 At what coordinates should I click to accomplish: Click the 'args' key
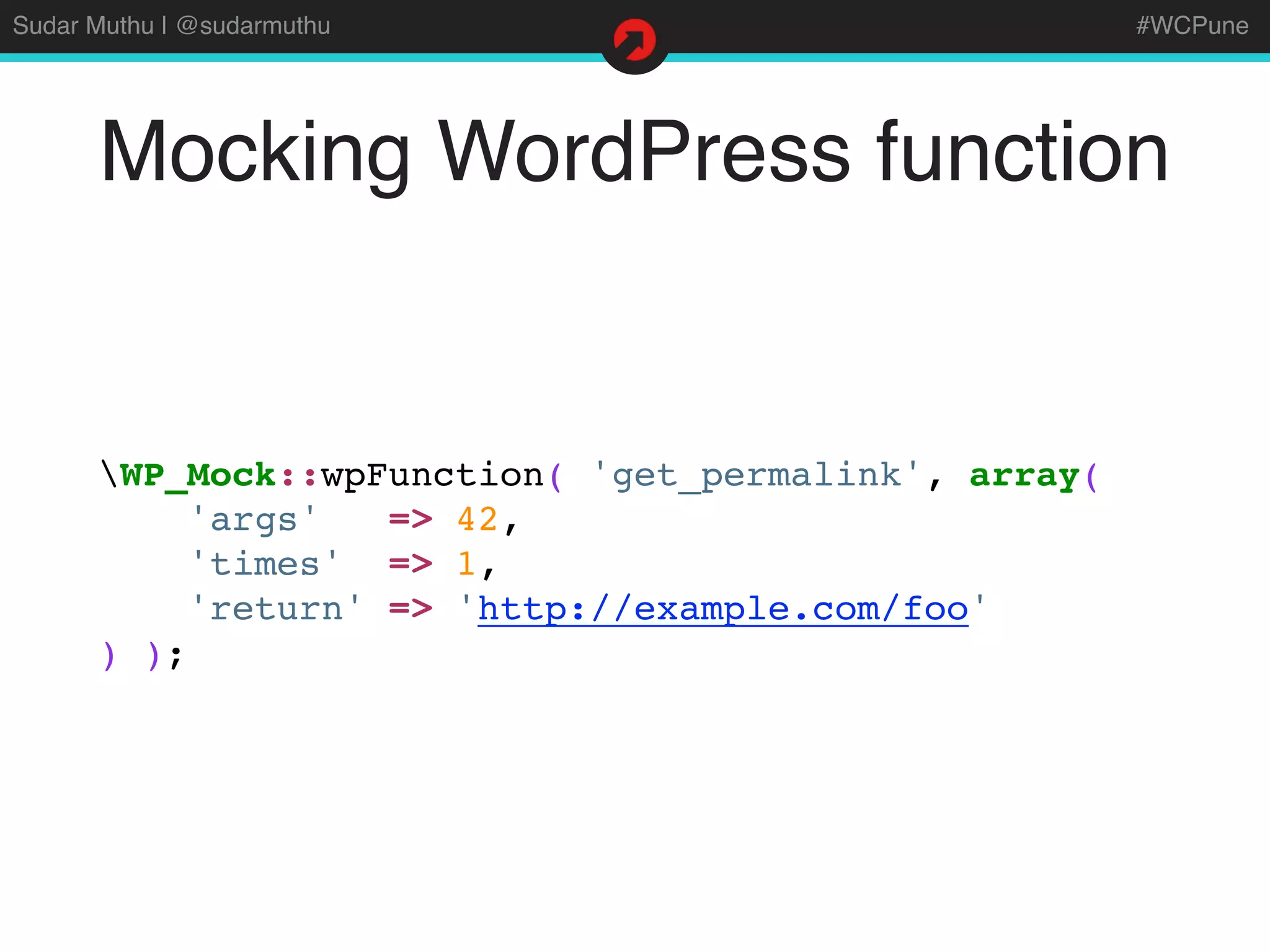click(x=254, y=519)
